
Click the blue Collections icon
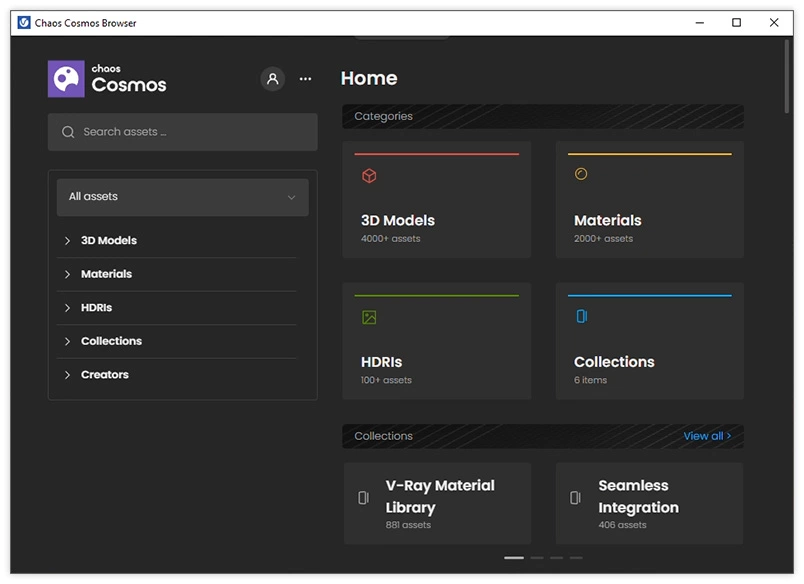[x=582, y=316]
